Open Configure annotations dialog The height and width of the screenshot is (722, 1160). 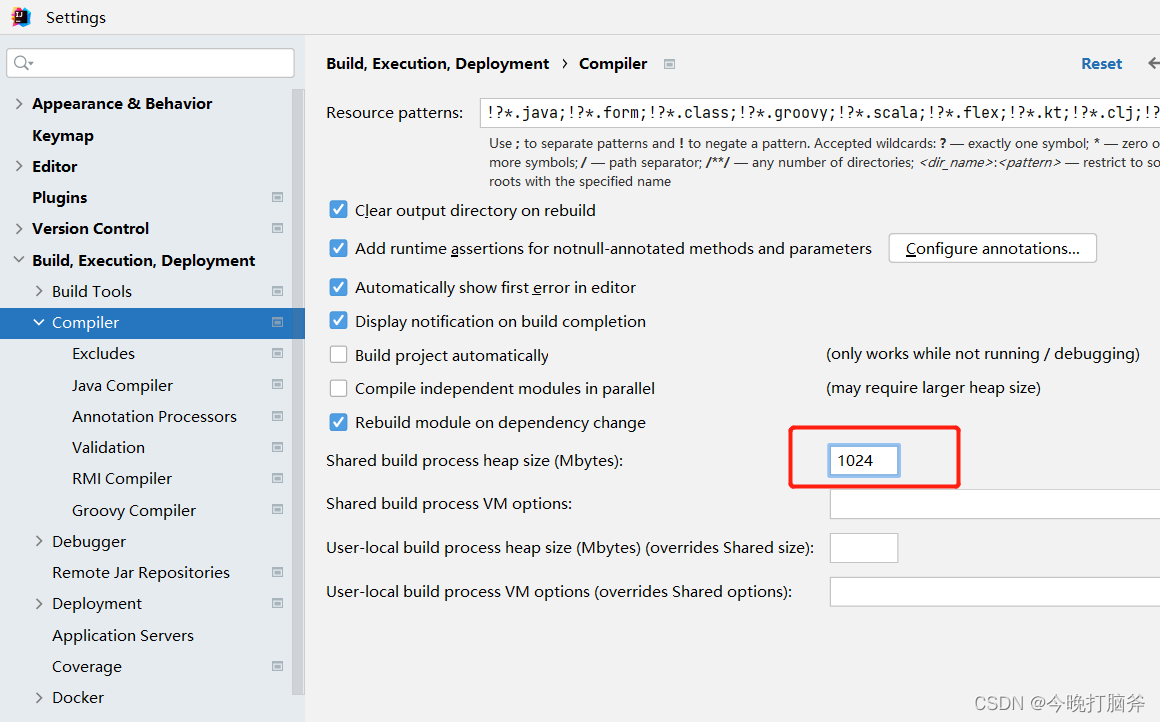pos(992,248)
